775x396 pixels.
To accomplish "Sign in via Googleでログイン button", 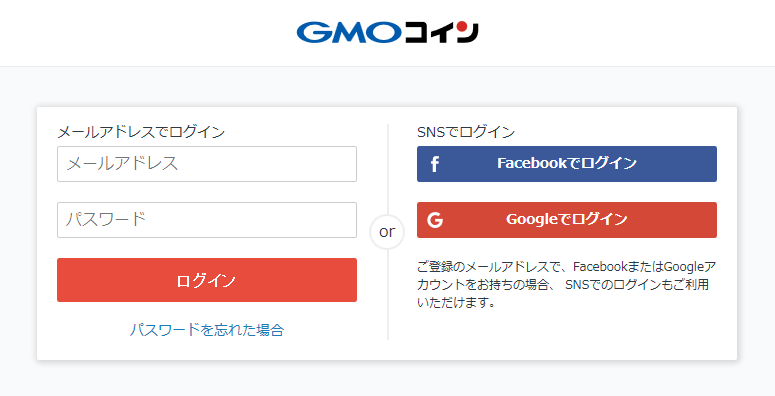I will pos(567,220).
